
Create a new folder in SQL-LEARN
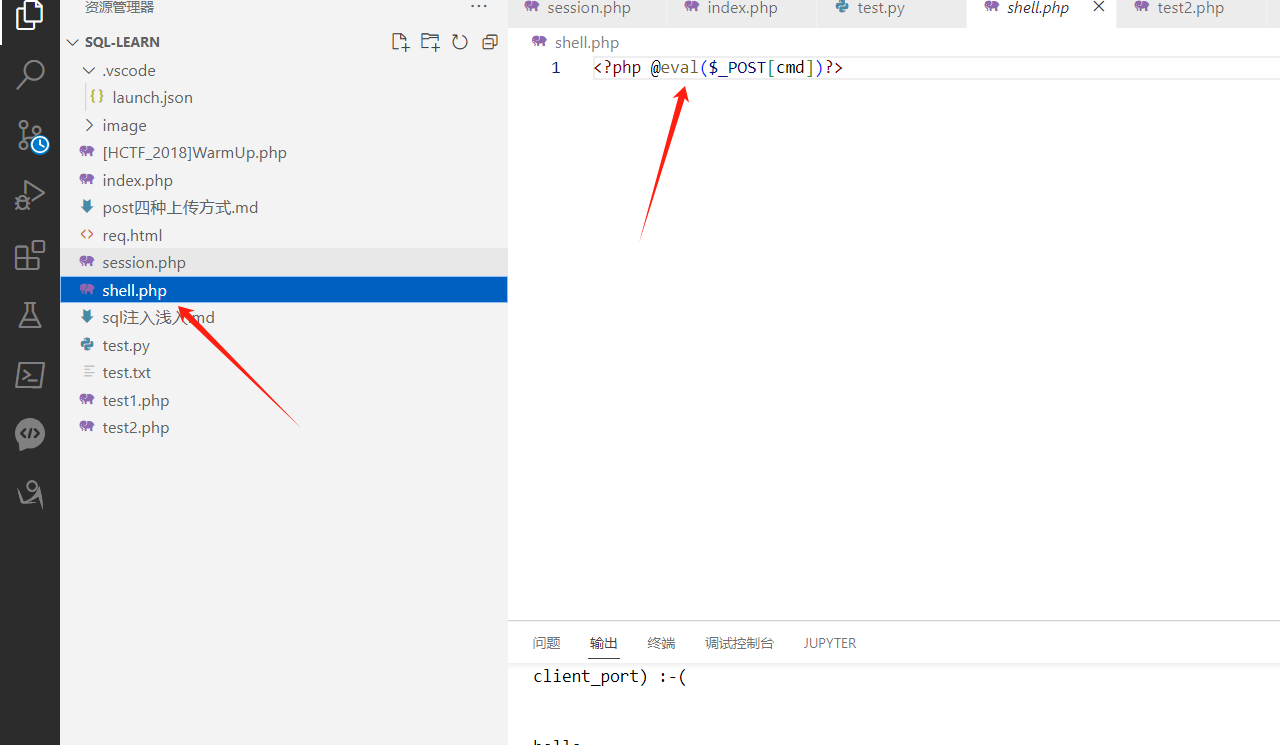tap(430, 42)
